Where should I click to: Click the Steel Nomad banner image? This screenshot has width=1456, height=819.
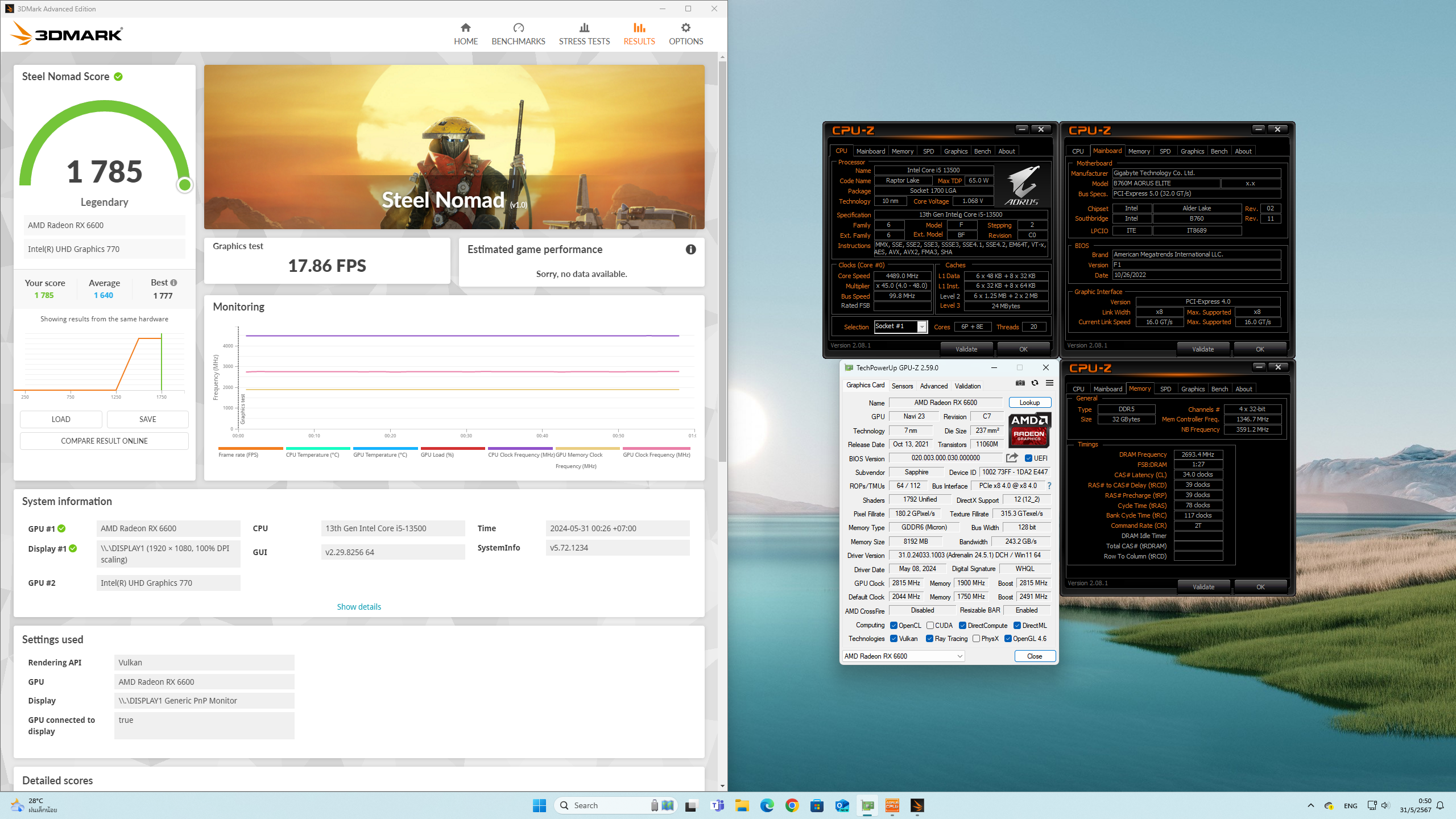pos(454,147)
